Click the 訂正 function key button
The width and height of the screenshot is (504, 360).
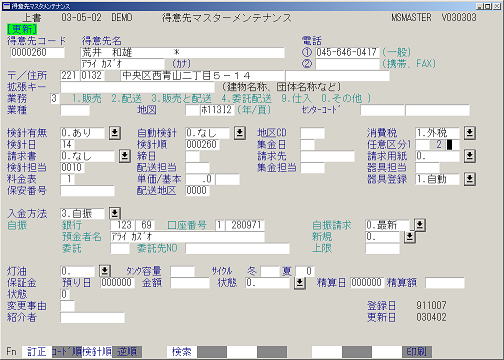37,352
